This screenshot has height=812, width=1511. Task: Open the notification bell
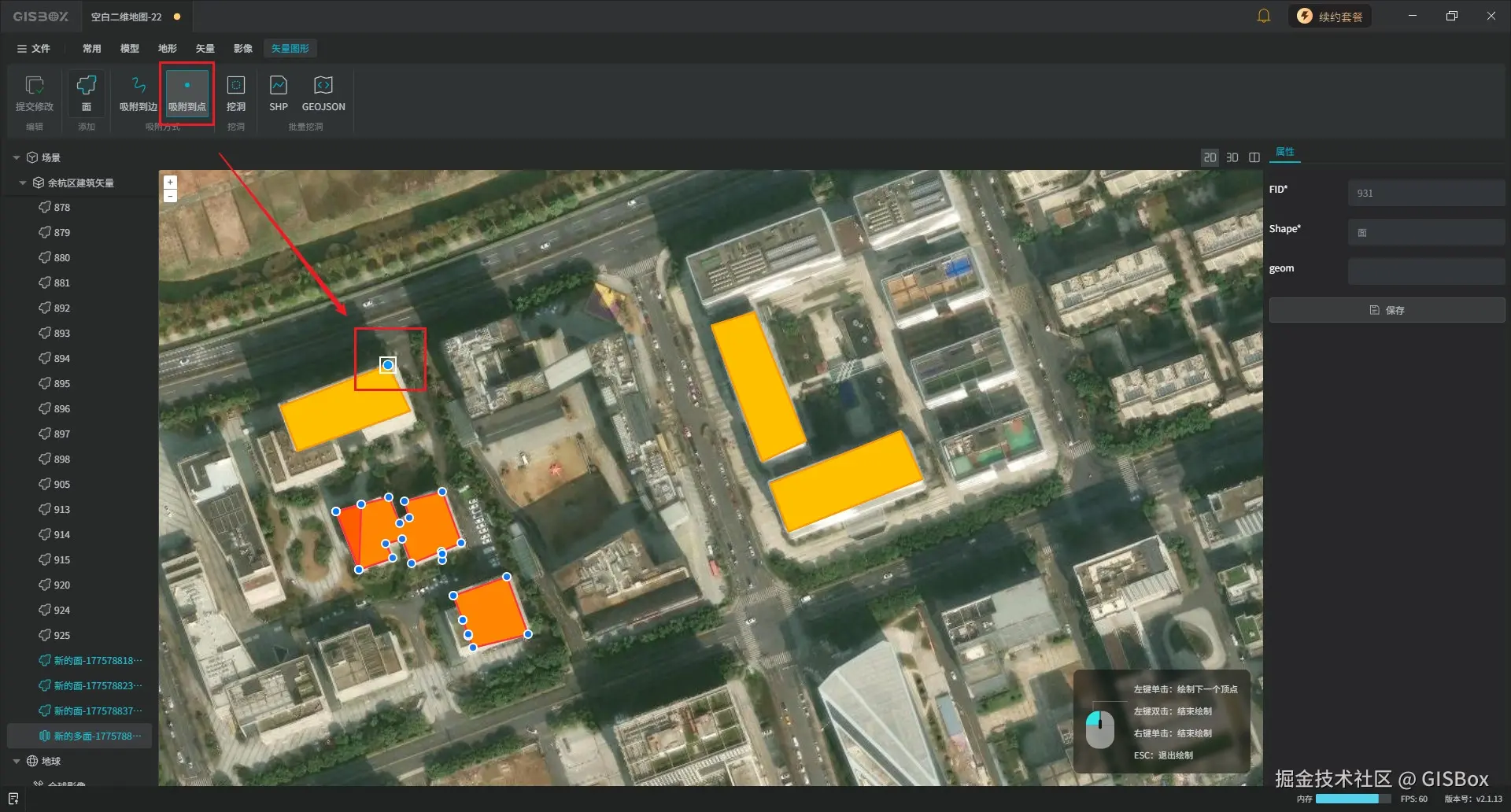click(x=1264, y=16)
